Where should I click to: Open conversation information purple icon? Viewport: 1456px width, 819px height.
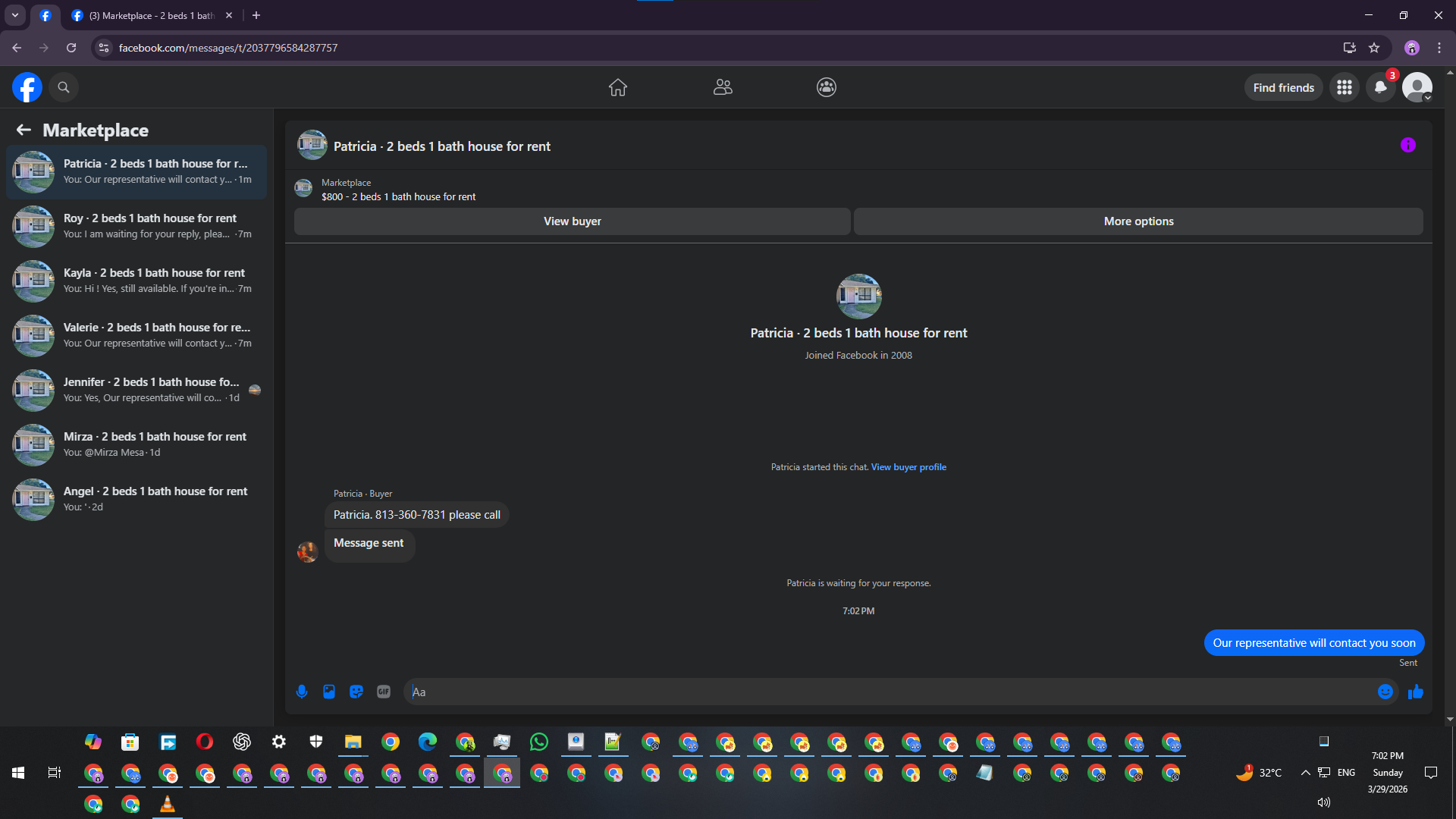(1408, 146)
